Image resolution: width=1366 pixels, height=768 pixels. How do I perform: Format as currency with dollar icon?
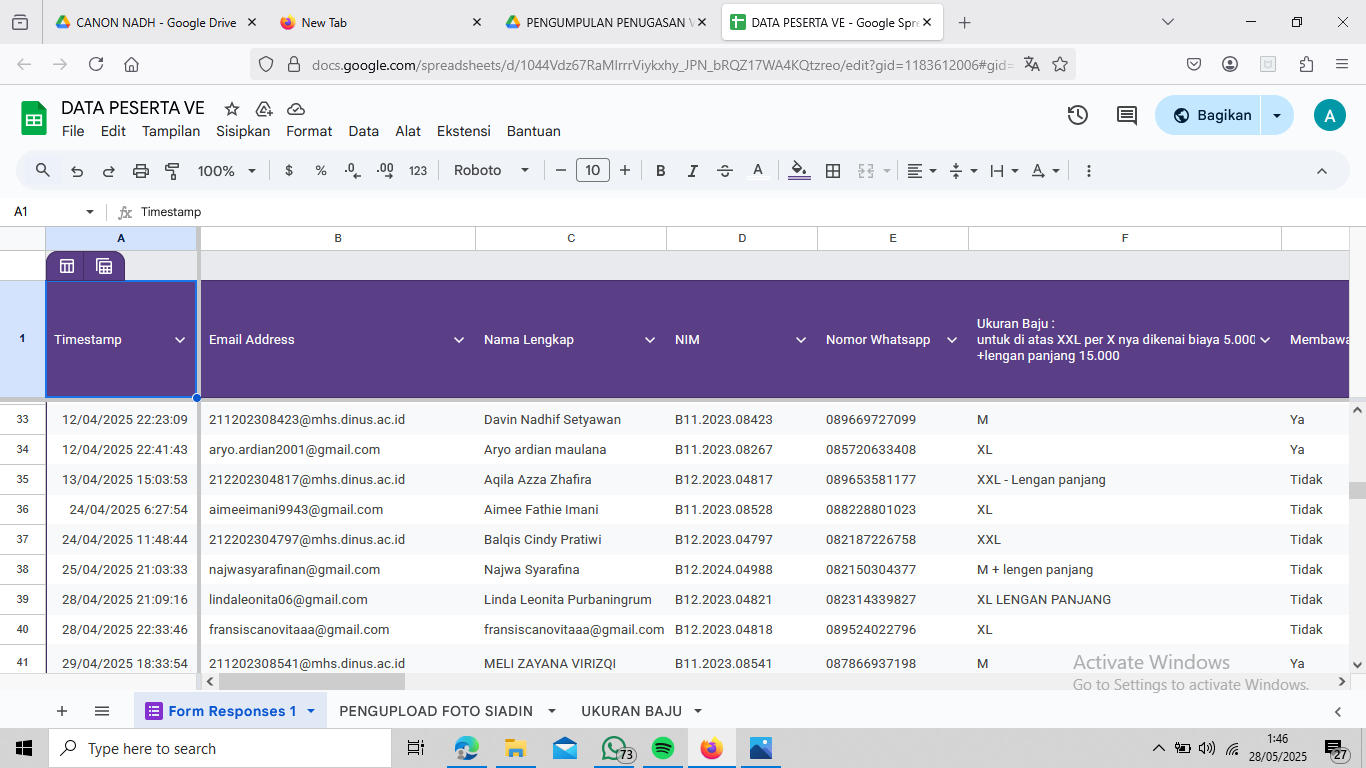289,171
